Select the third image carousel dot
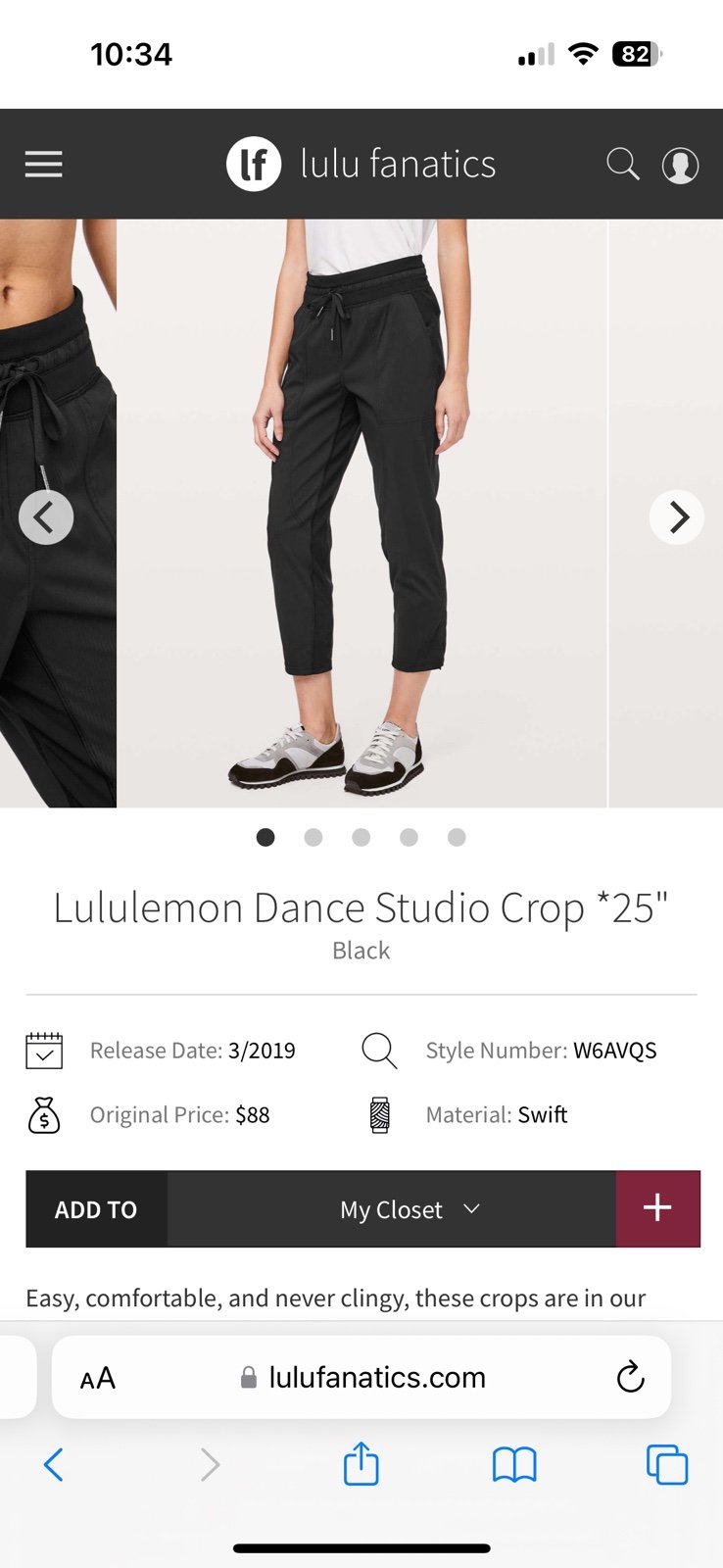Image resolution: width=723 pixels, height=1568 pixels. (x=361, y=837)
